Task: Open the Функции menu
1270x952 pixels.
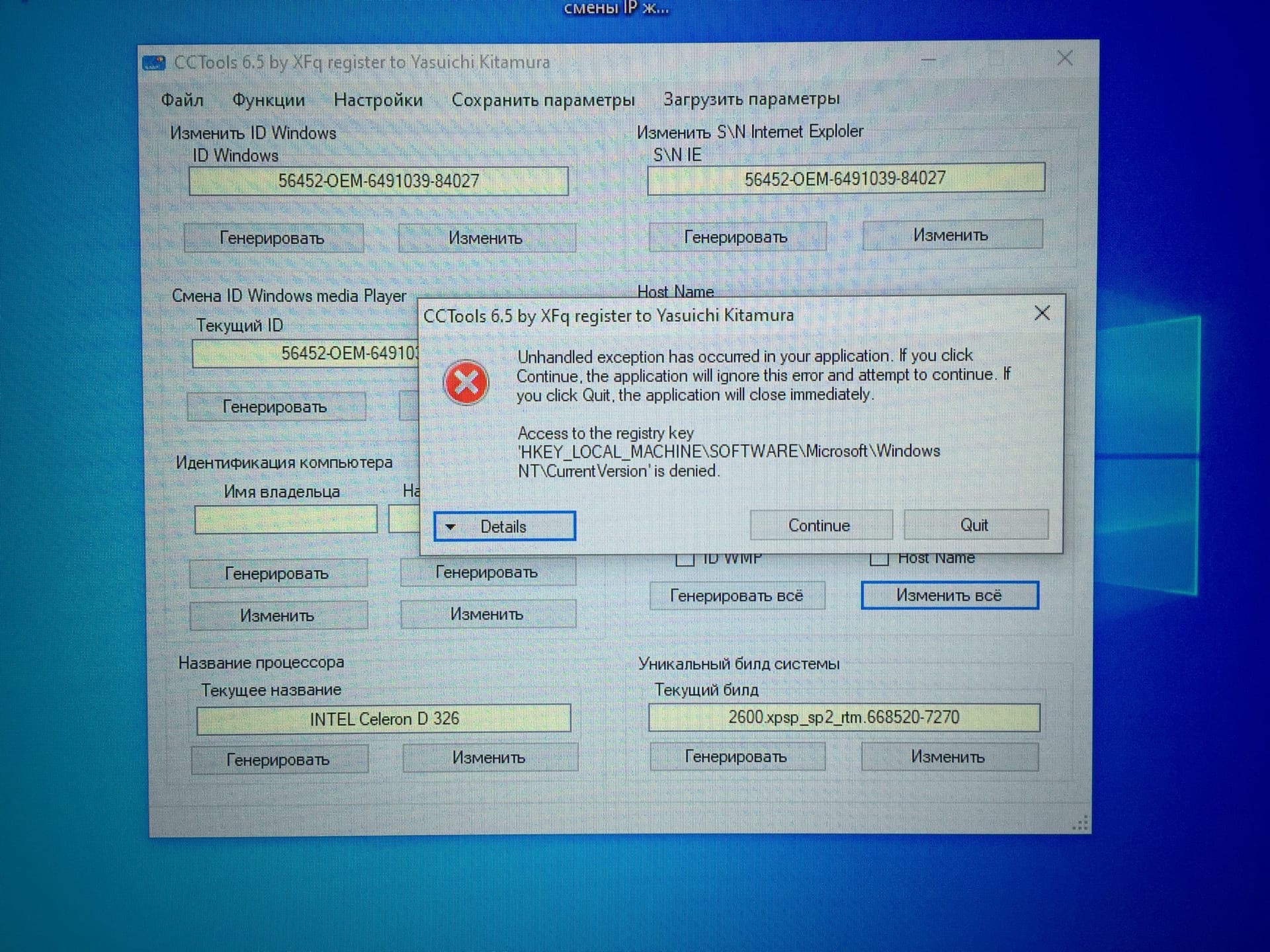Action: 269,100
